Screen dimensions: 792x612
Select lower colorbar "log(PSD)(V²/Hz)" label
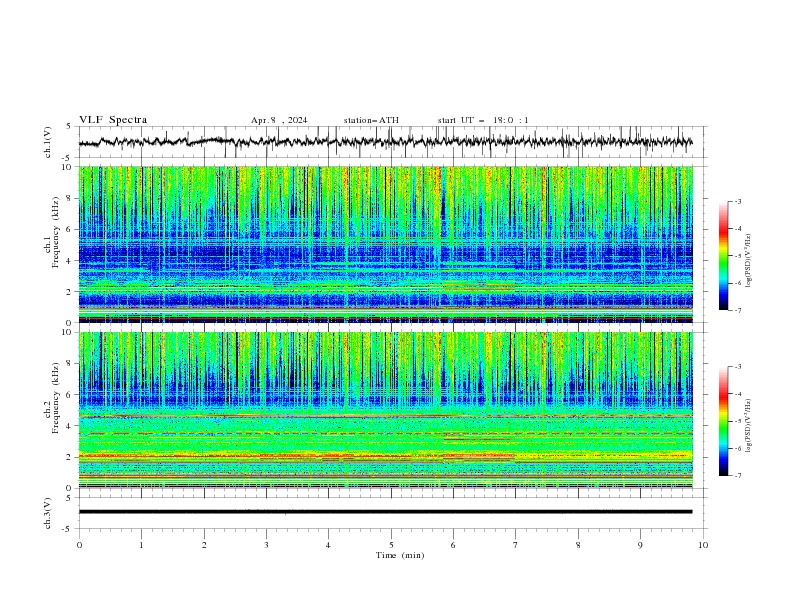coord(749,426)
